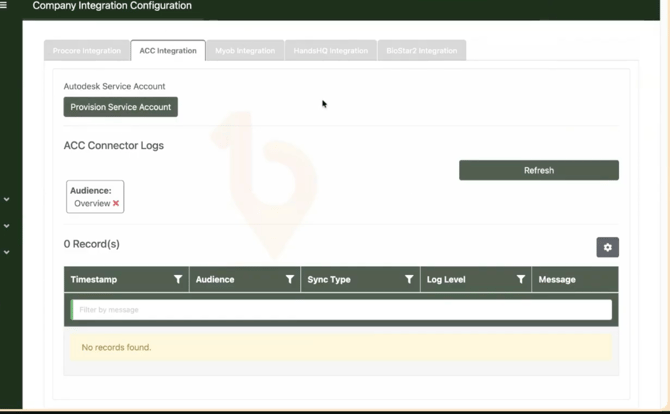Sort by Audience column header
This screenshot has height=414, width=670.
click(215, 279)
